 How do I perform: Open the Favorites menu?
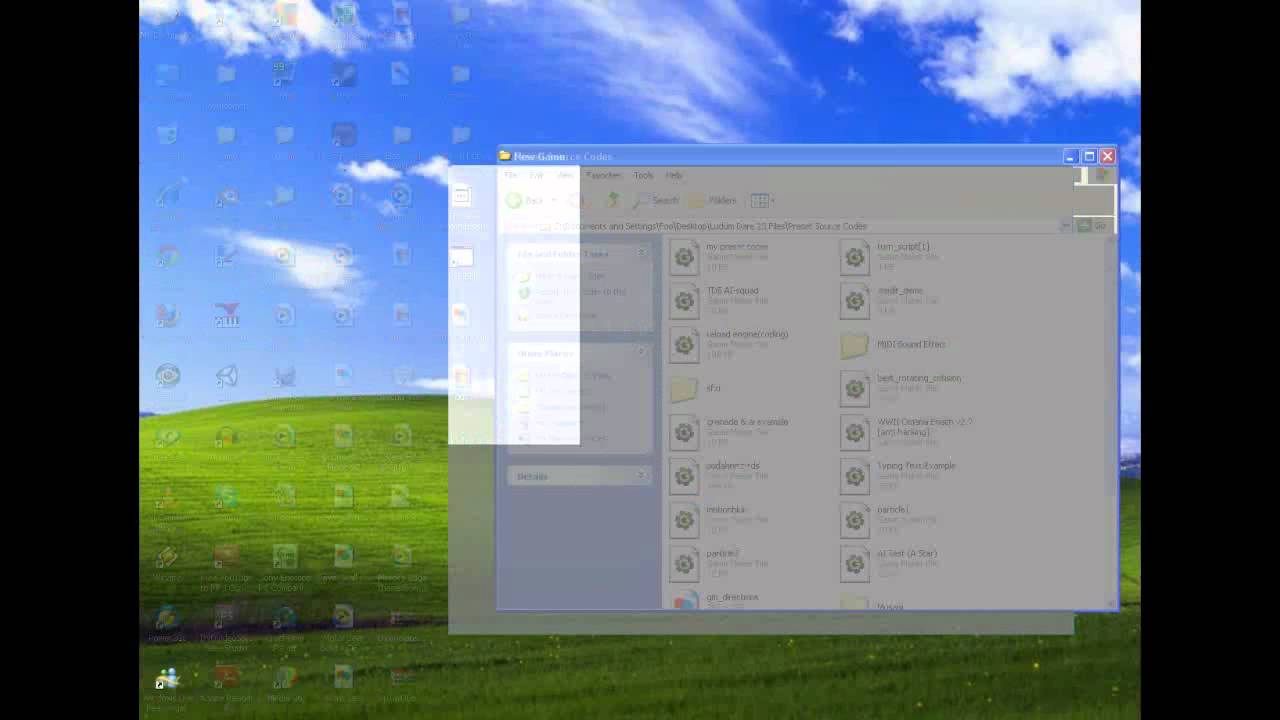(x=604, y=175)
